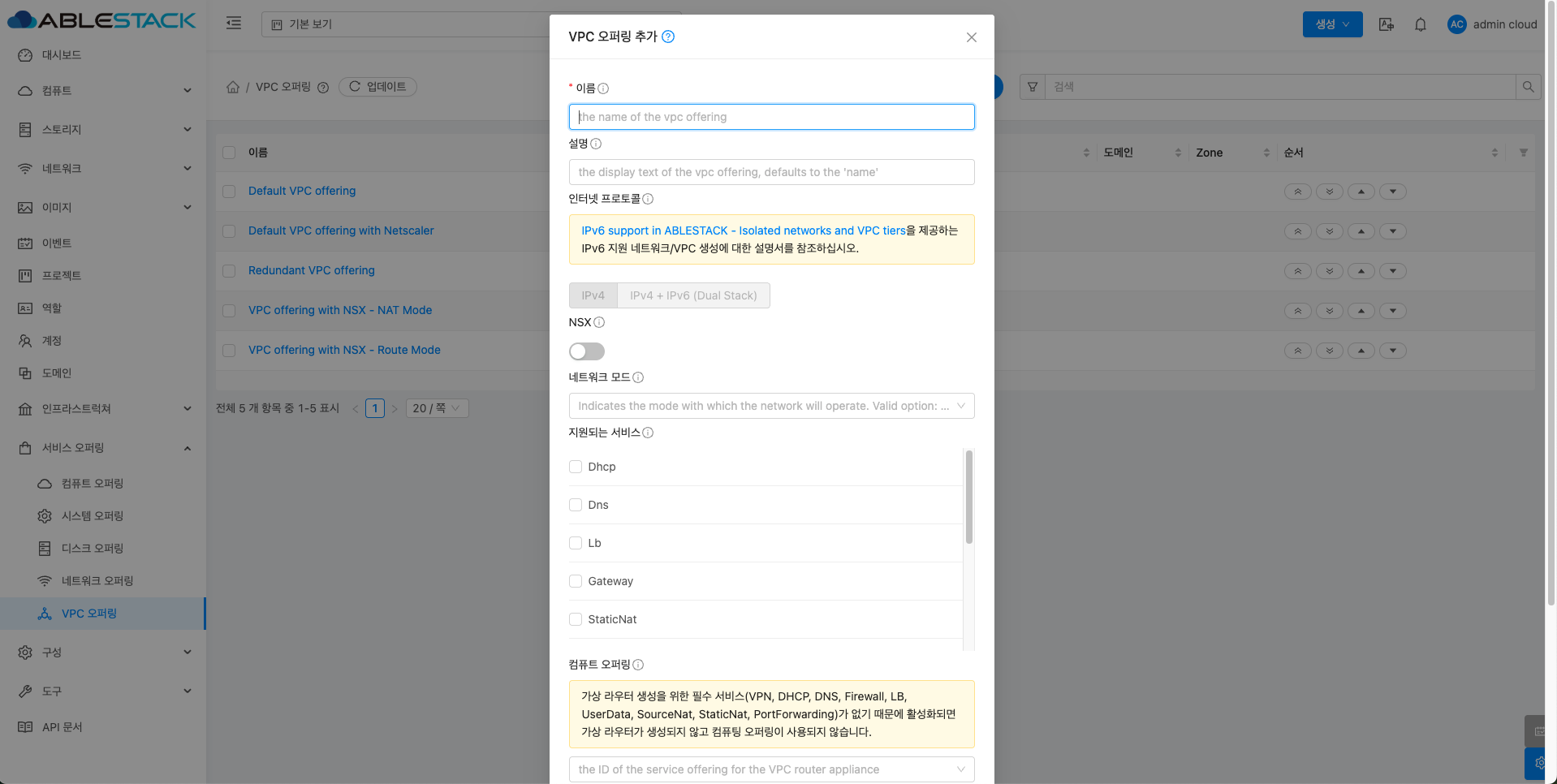Move Redundant VPC offering up one
The image size is (1557, 784).
pos(1361,271)
